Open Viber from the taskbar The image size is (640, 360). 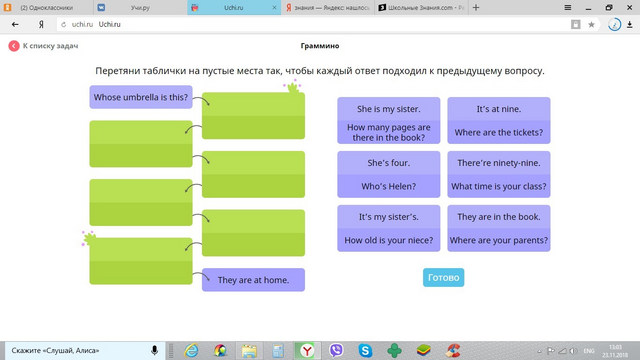pyautogui.click(x=336, y=350)
